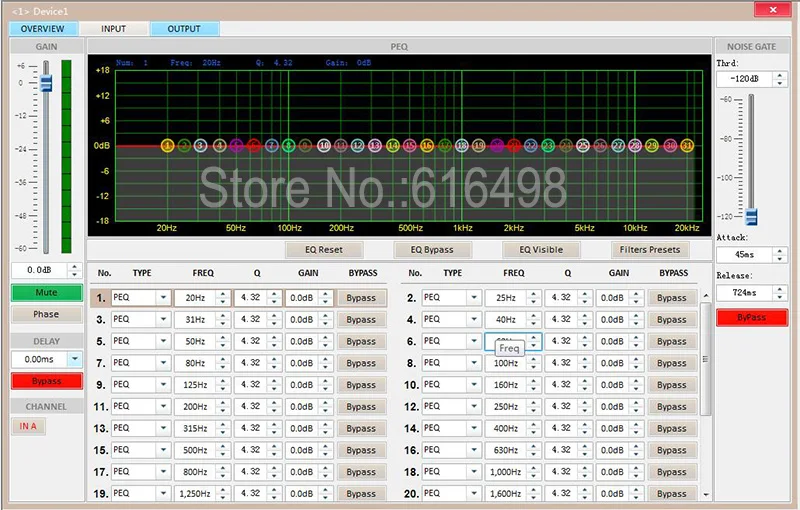This screenshot has height=510, width=800.
Task: Select EQ band node 13 on graph
Action: click(375, 146)
